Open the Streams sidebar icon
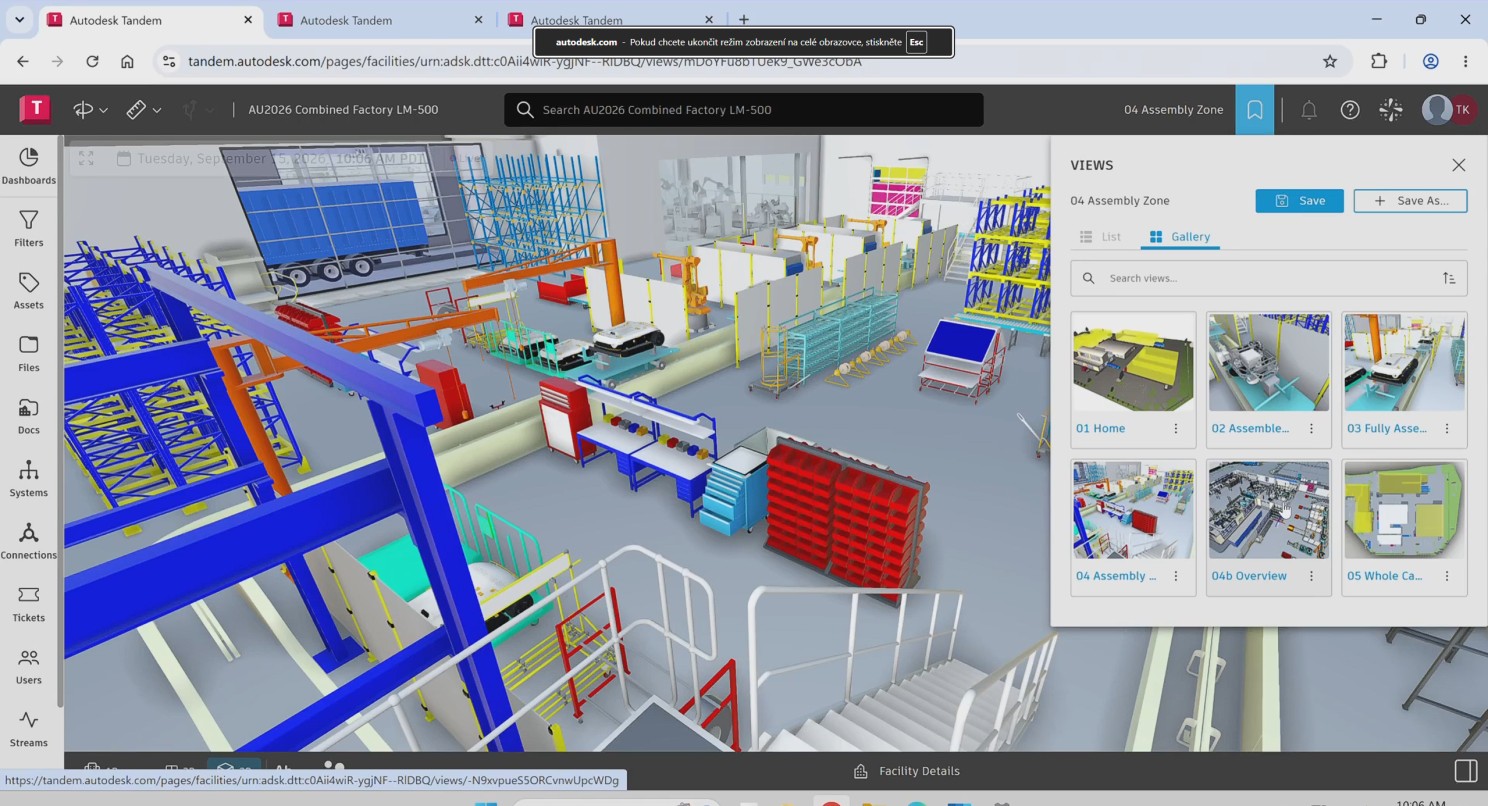The image size is (1488, 806). pos(28,728)
